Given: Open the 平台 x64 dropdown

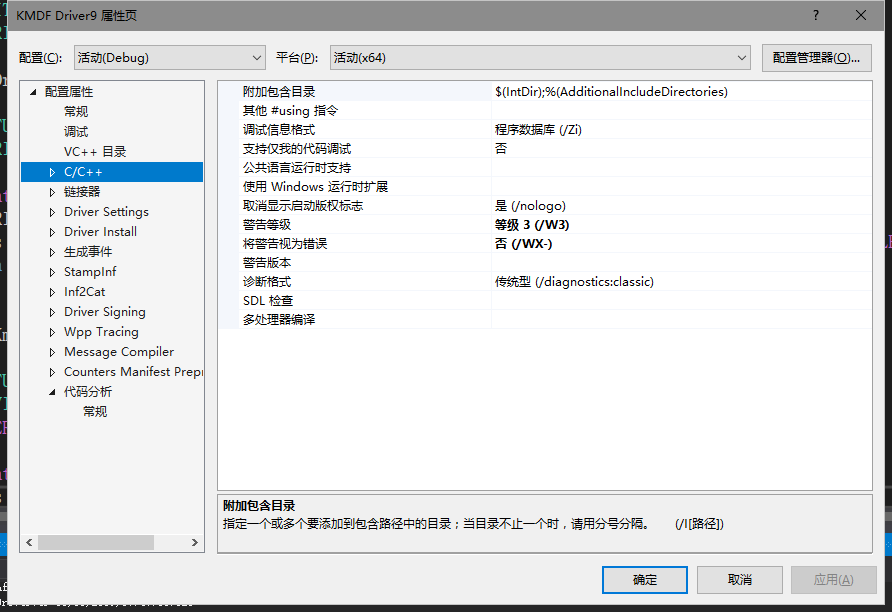Looking at the screenshot, I should click(540, 57).
